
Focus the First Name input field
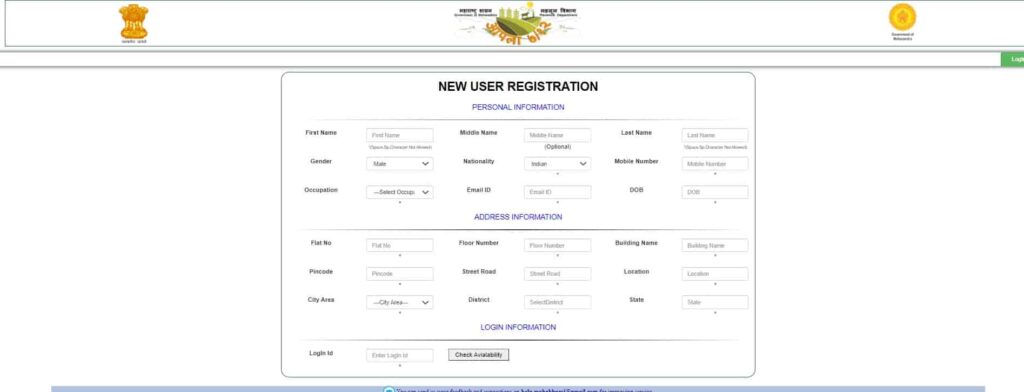click(x=400, y=135)
